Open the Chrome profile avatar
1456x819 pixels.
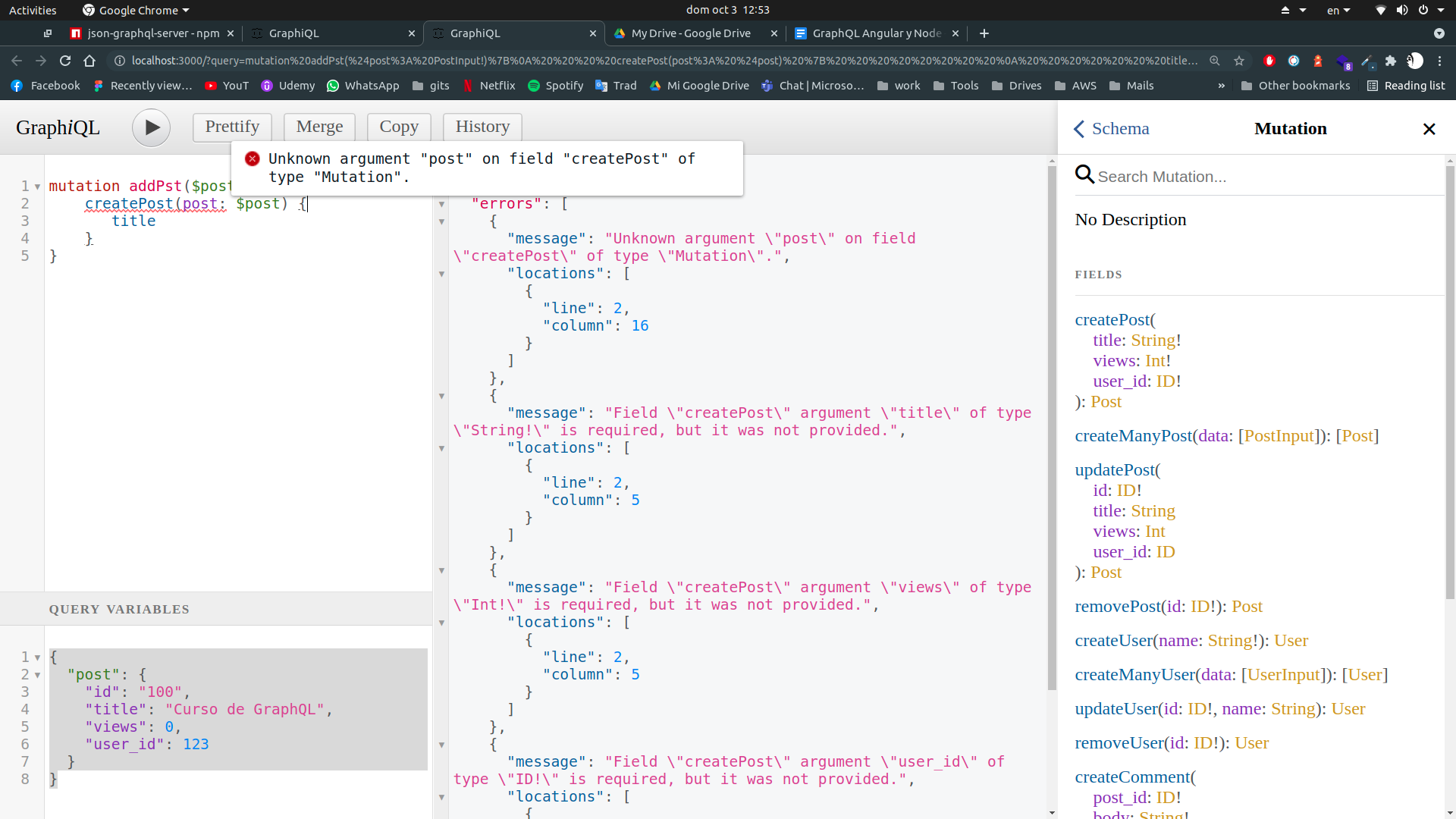coord(1415,61)
